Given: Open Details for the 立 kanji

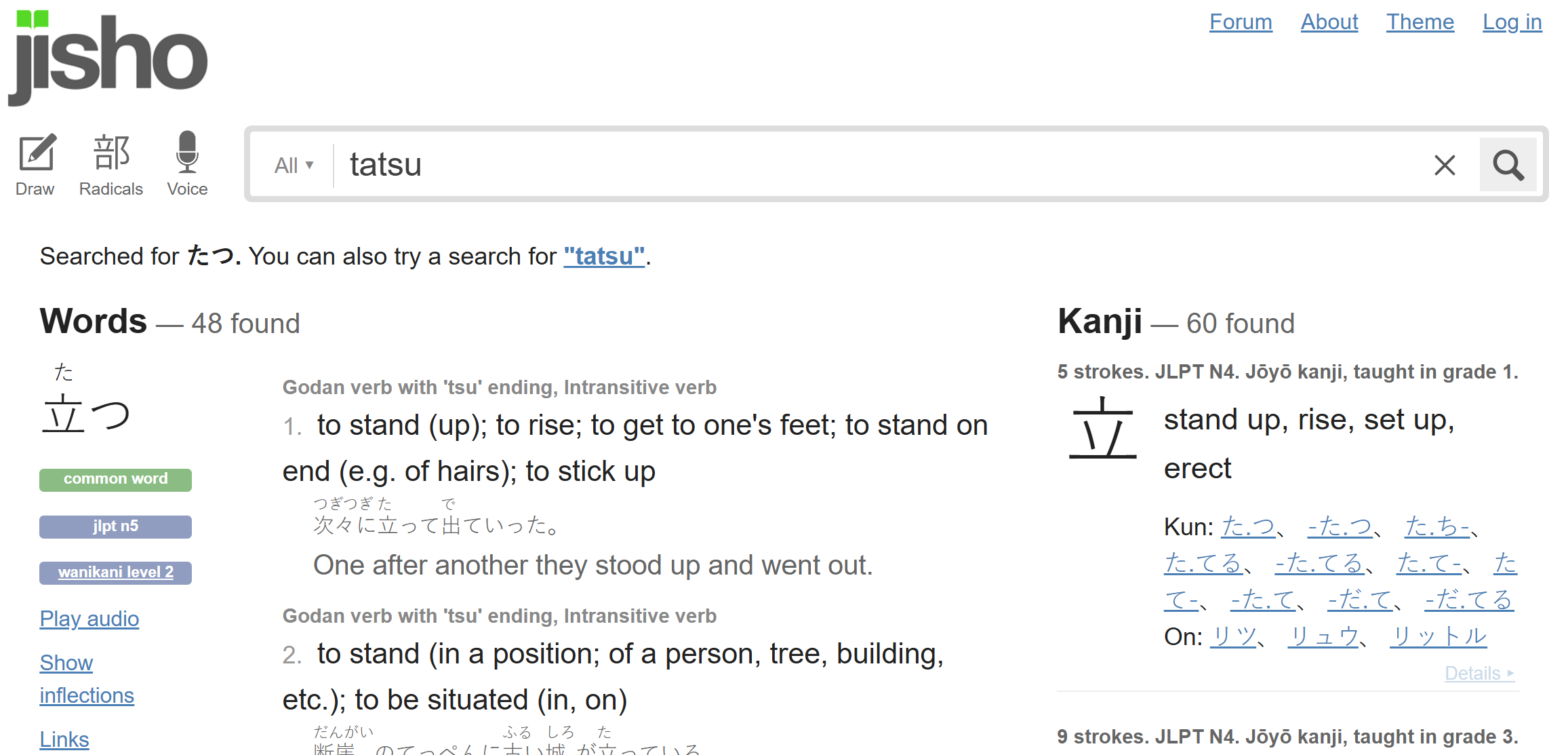Looking at the screenshot, I should point(1480,673).
